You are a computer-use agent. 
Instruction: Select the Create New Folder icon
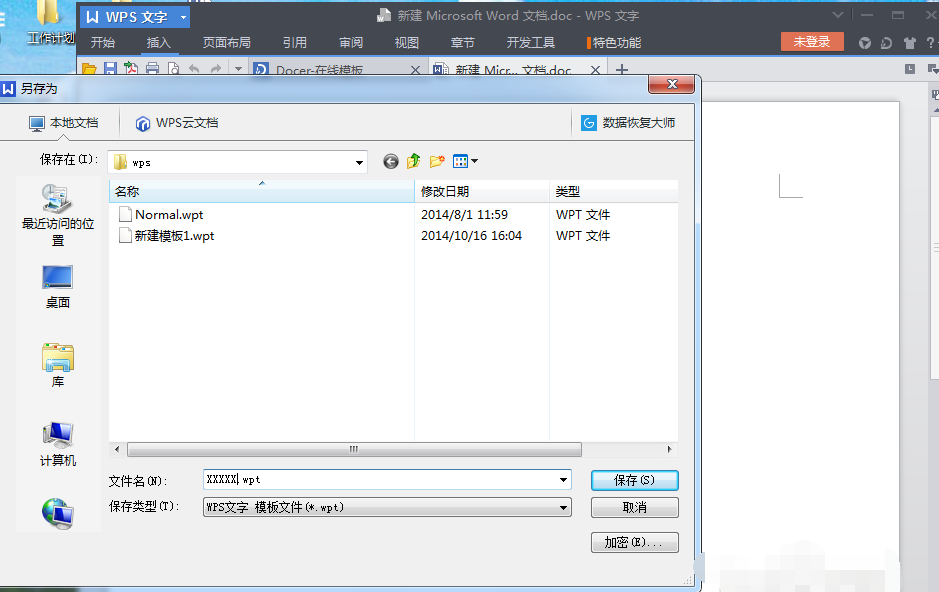click(x=436, y=161)
